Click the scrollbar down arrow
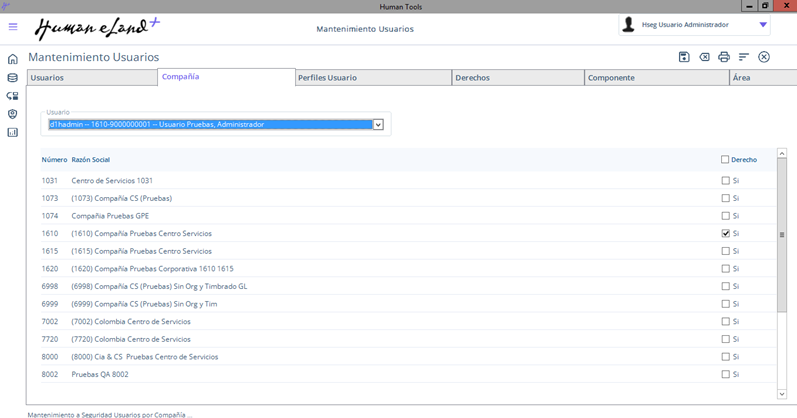Viewport: 797px width, 418px height. (782, 394)
